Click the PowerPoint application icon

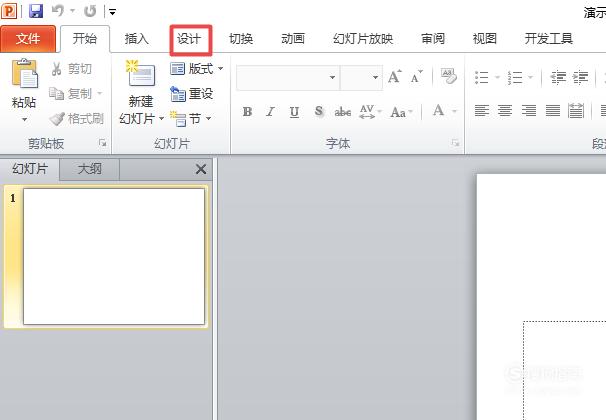[9, 11]
